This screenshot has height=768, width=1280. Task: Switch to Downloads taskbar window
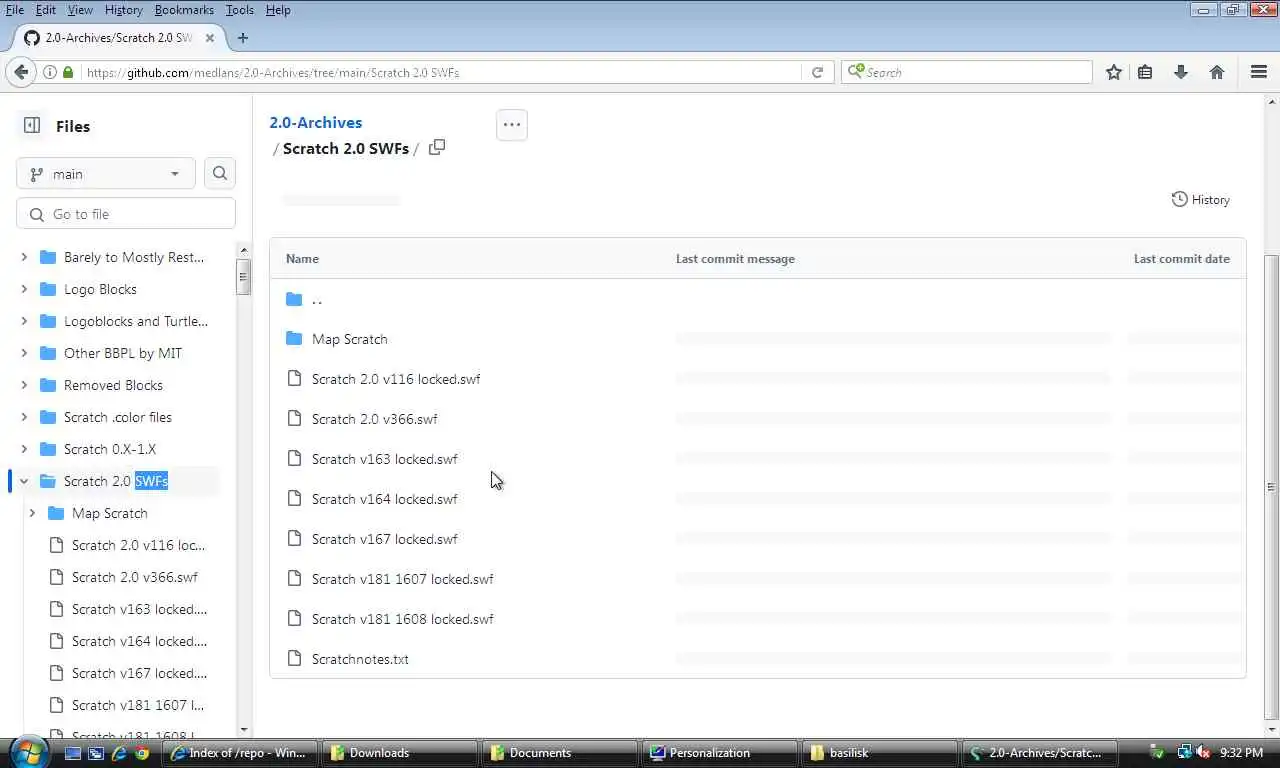[x=400, y=752]
